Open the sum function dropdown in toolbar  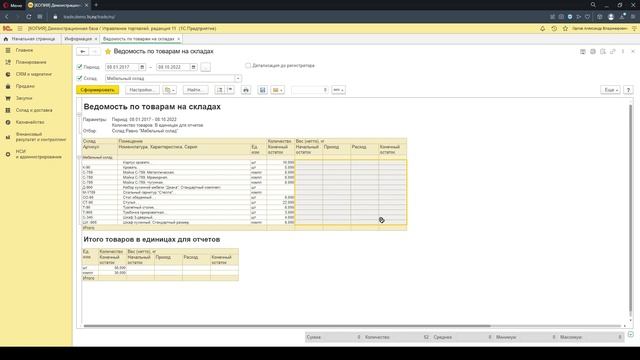[338, 90]
